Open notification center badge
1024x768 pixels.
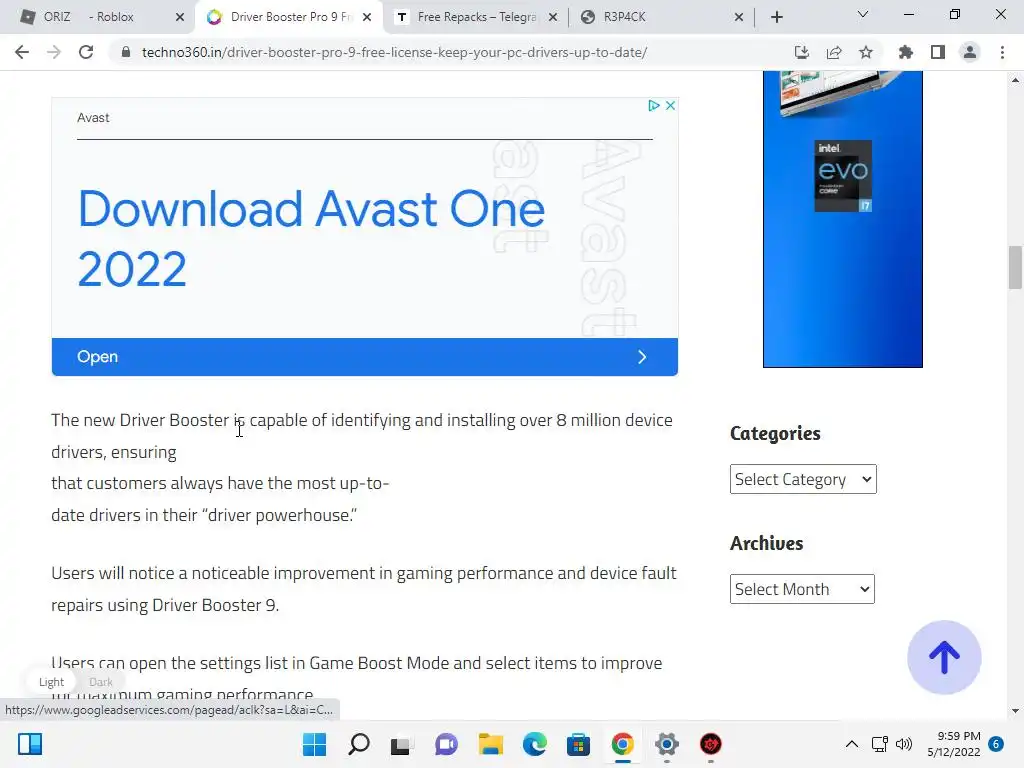[x=996, y=744]
